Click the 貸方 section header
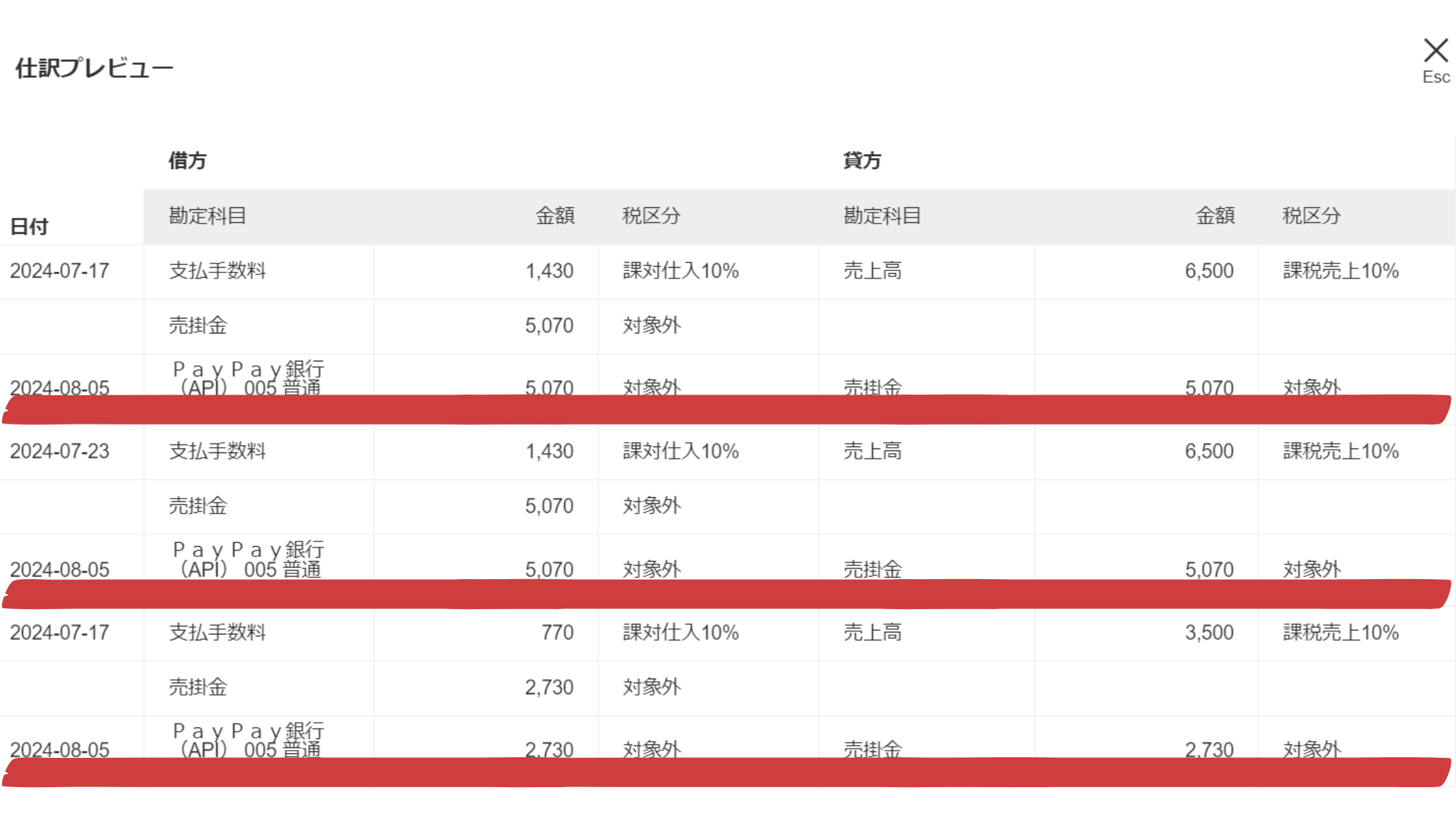This screenshot has width=1456, height=819. tap(862, 161)
